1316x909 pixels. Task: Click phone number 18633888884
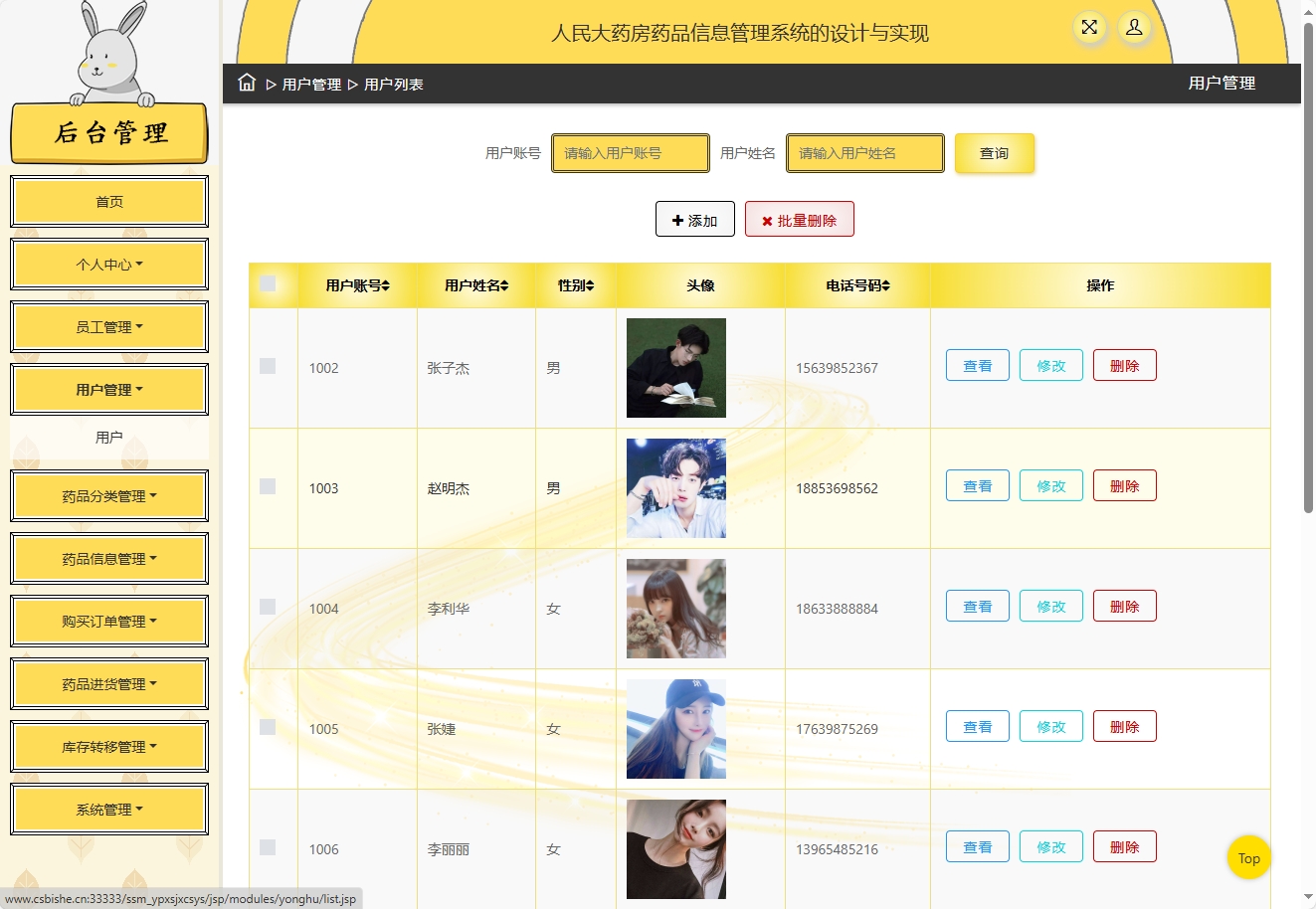tap(837, 609)
